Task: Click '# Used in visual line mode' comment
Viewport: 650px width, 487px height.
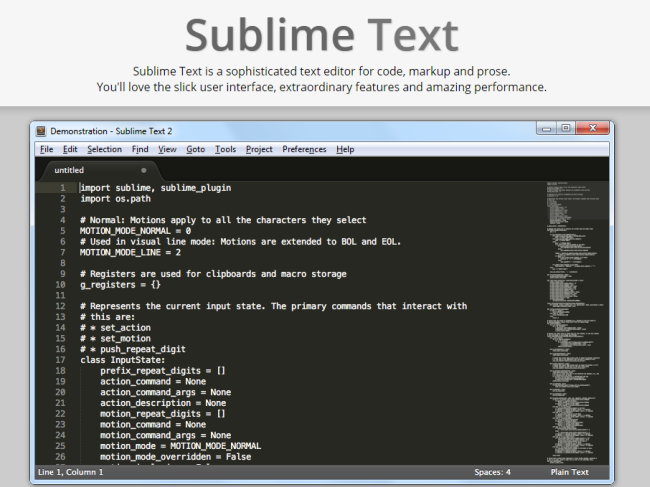Action: (x=240, y=242)
